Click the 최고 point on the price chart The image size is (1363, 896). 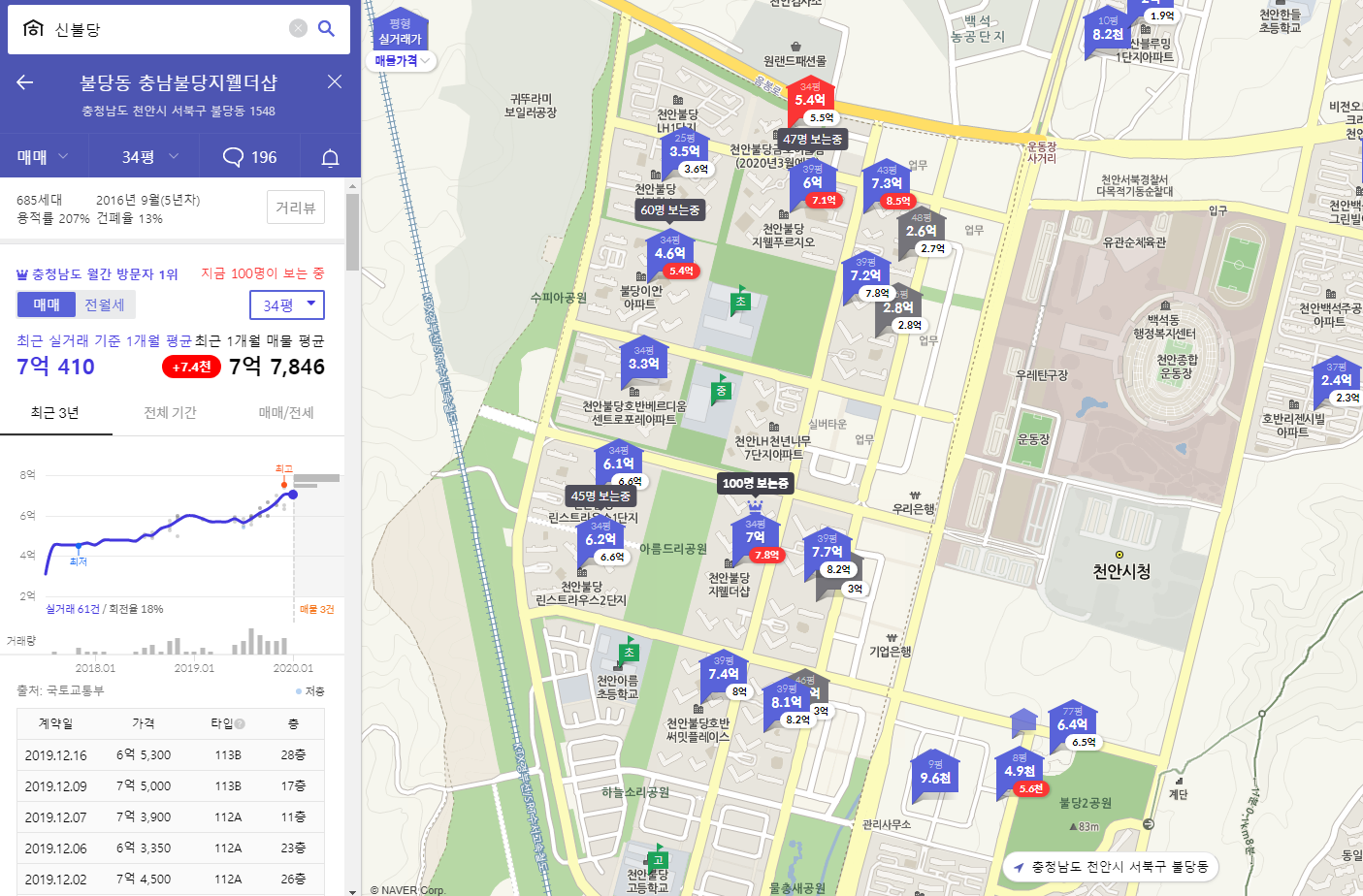[284, 484]
